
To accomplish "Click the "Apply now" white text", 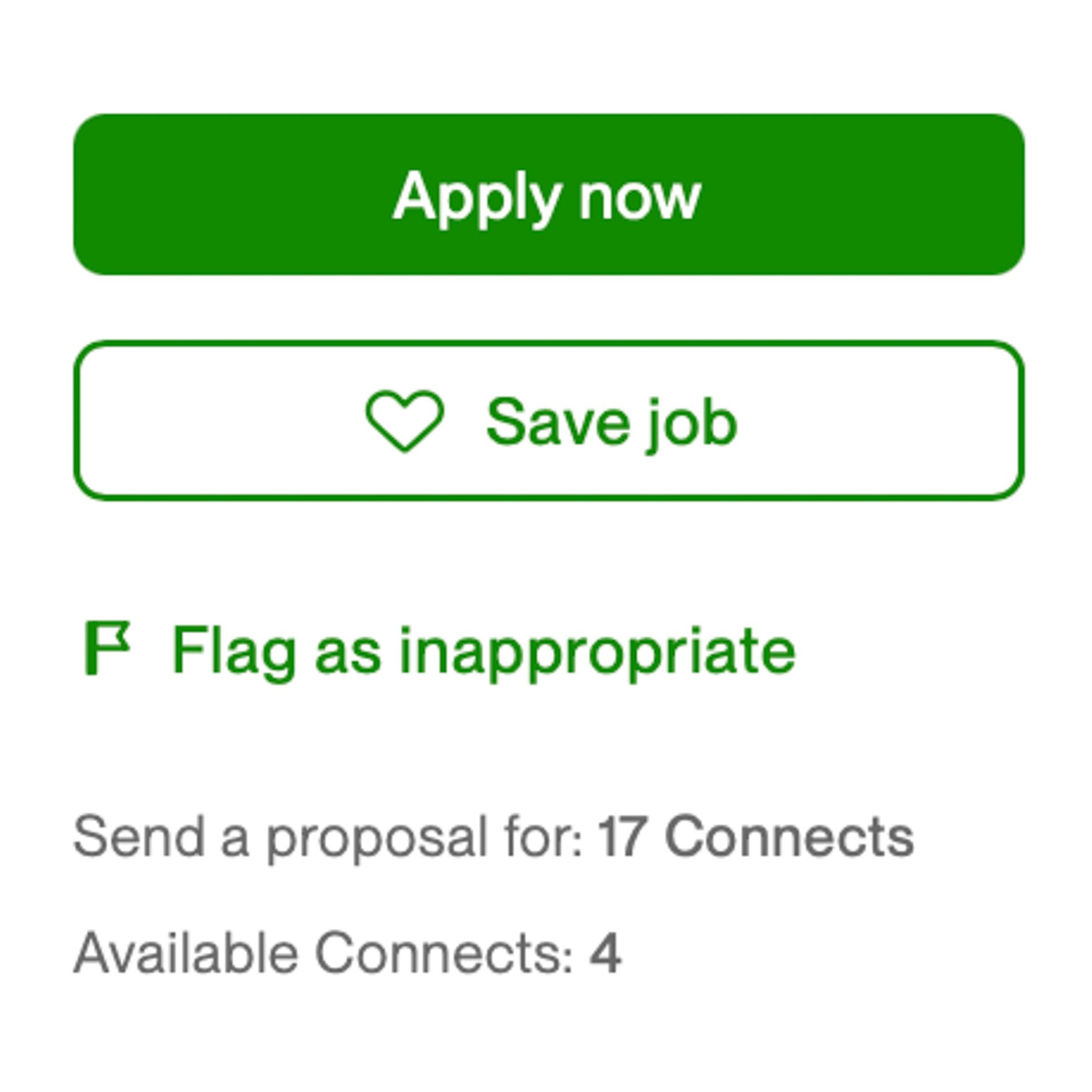I will click(x=547, y=197).
